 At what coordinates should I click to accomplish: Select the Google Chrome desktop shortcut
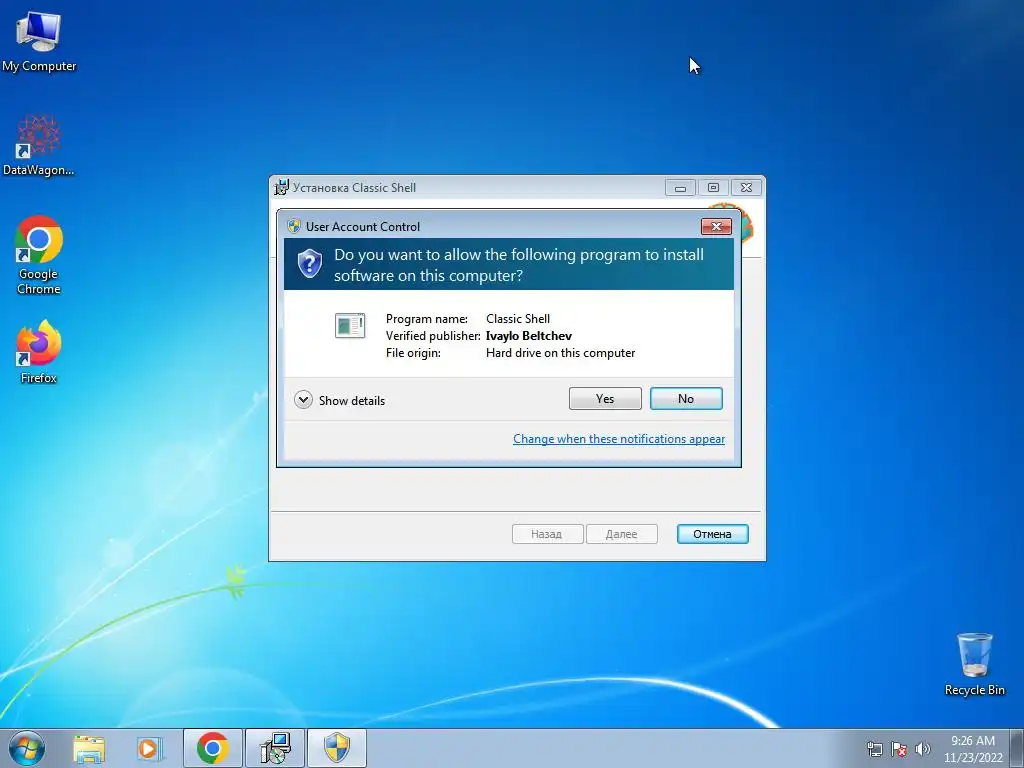(x=39, y=255)
